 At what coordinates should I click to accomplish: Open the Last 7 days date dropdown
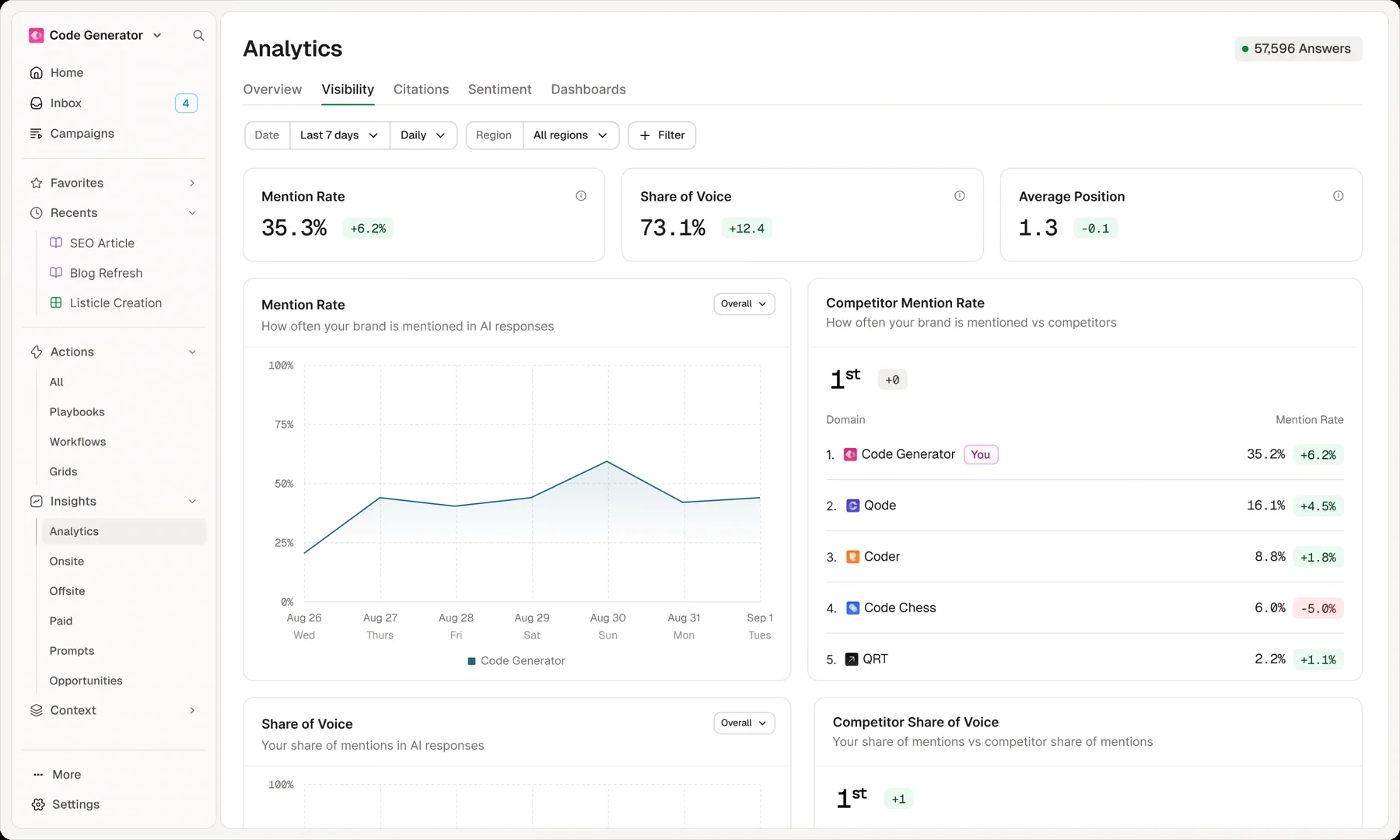pyautogui.click(x=339, y=135)
